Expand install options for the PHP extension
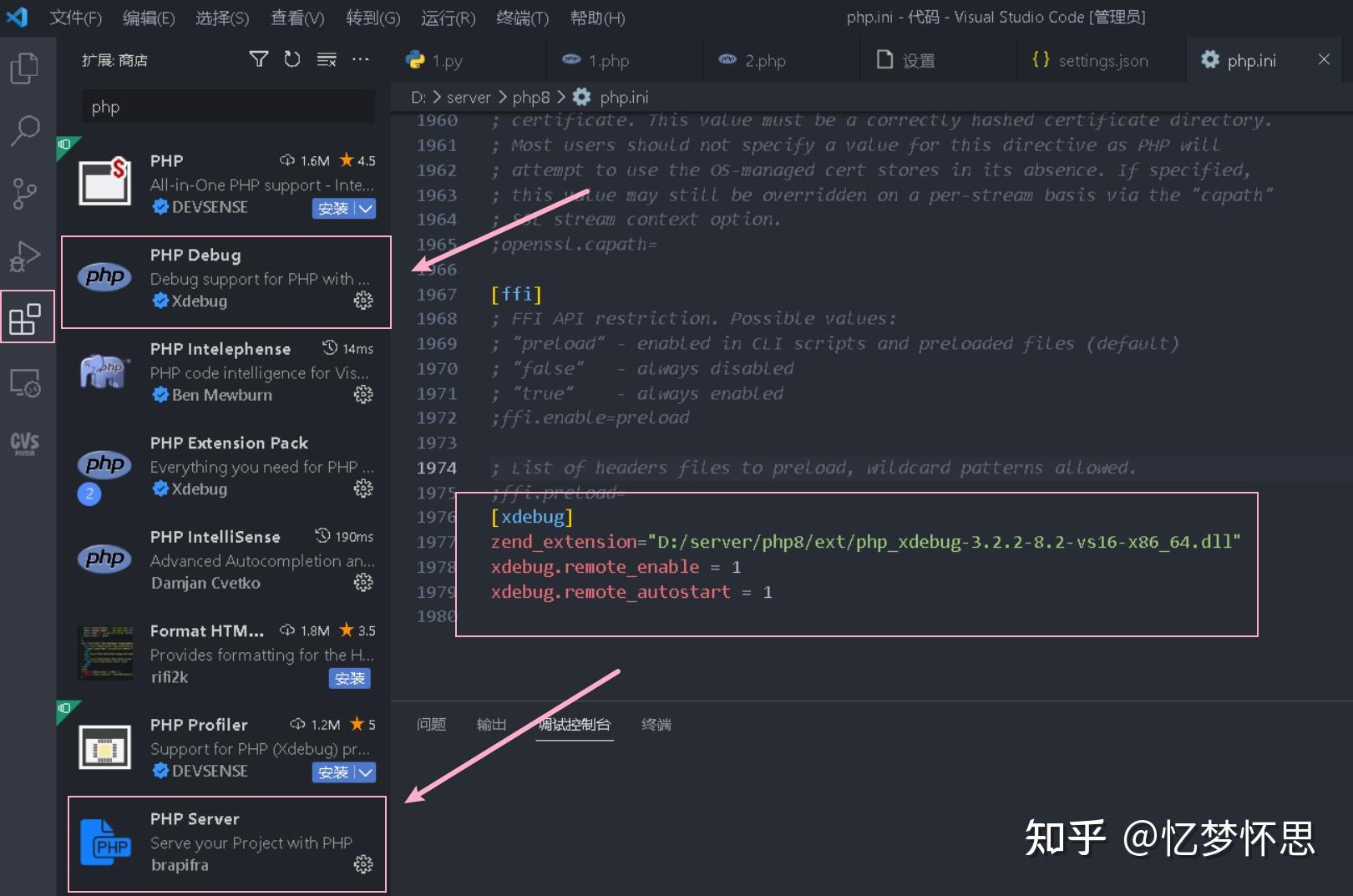Viewport: 1353px width, 896px height. click(x=366, y=209)
